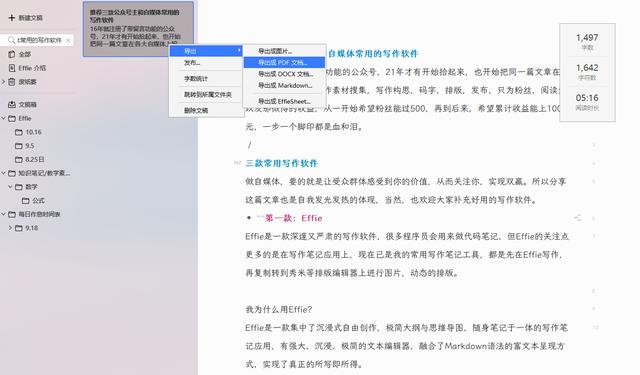Collapse the Effie folder chevron

coord(3,118)
